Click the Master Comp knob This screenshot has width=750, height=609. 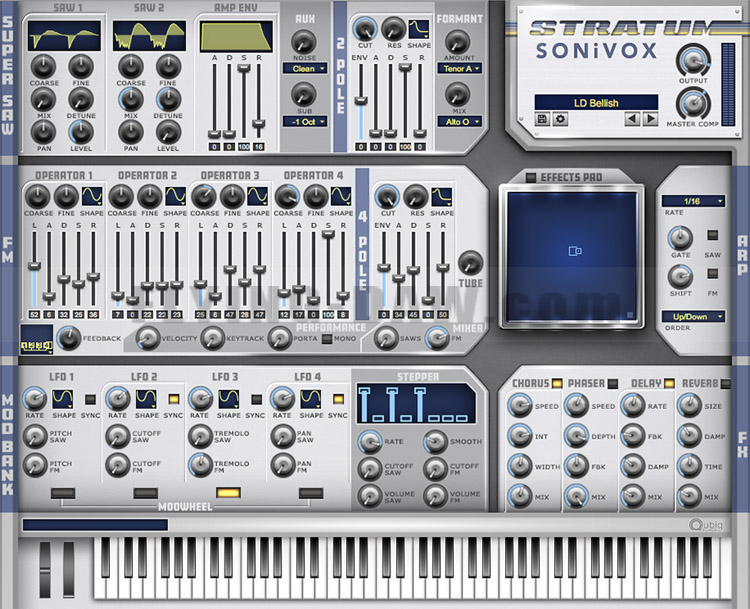coord(693,103)
